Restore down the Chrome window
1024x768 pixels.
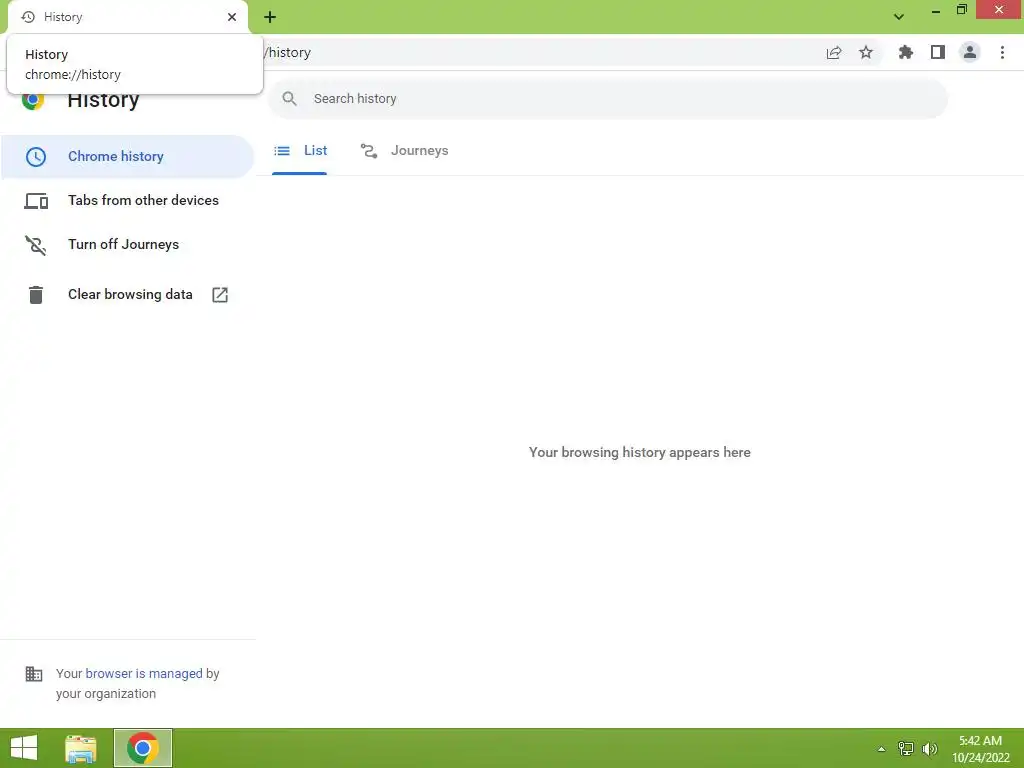[x=961, y=10]
